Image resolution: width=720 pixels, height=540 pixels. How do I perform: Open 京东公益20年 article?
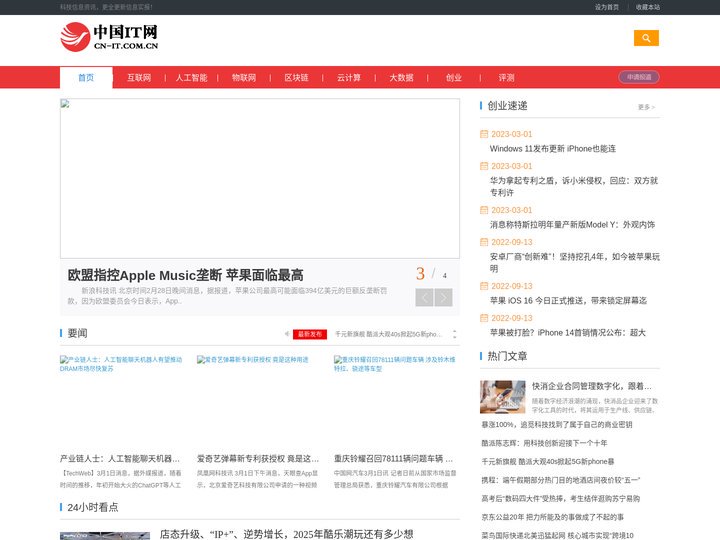coord(552,517)
